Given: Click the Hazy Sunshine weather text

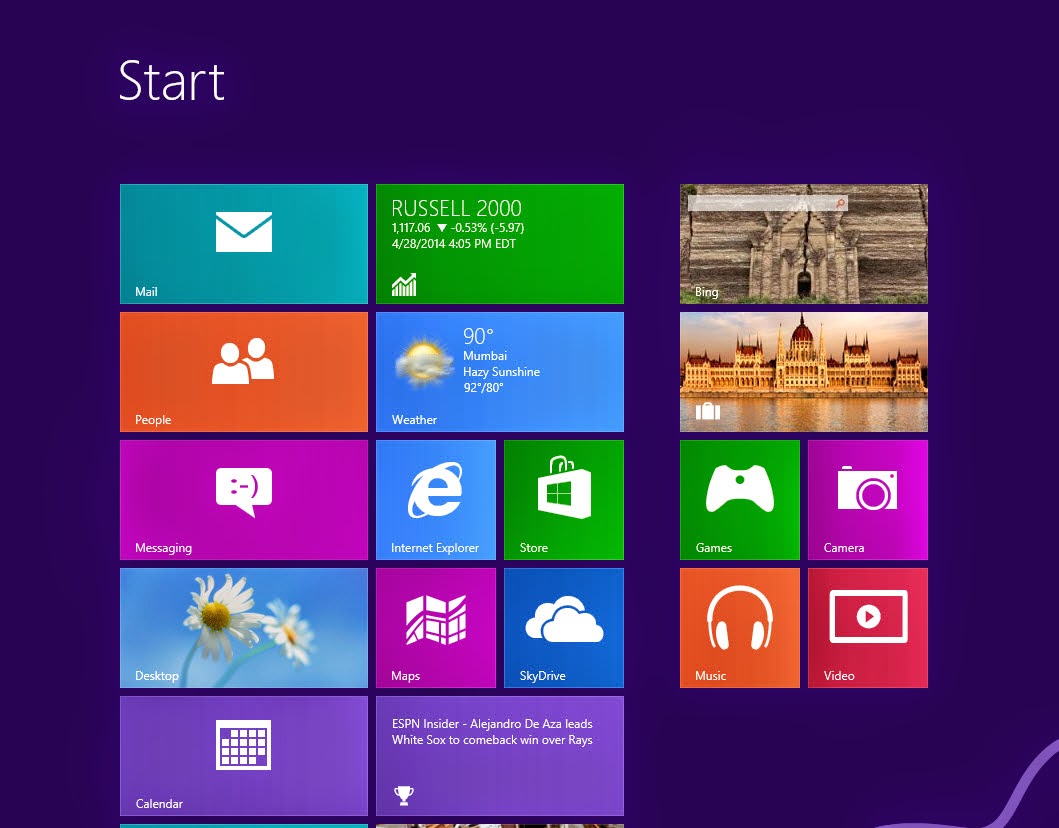Looking at the screenshot, I should coord(501,371).
